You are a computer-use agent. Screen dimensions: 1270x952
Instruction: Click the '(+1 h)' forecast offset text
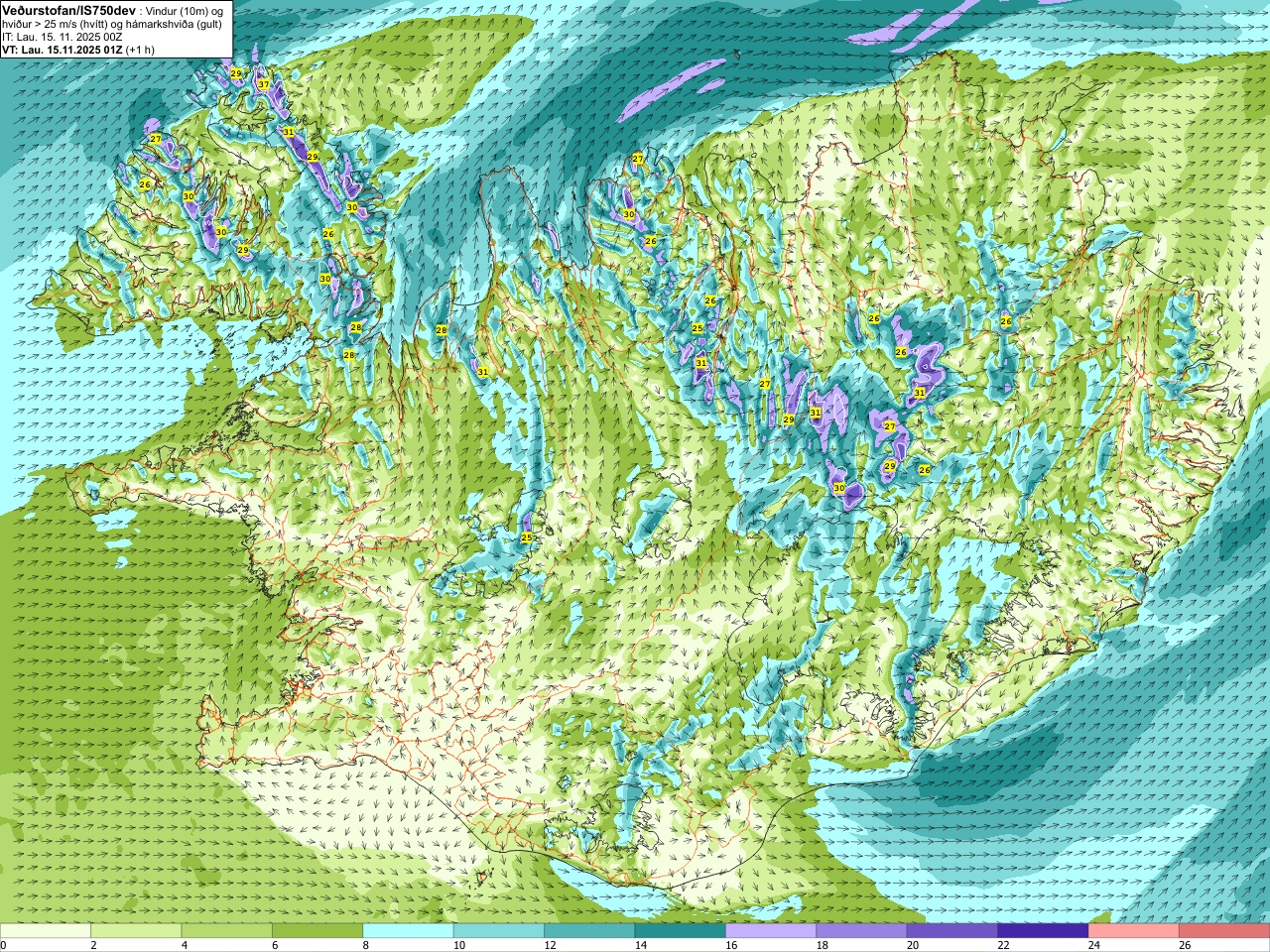141,50
